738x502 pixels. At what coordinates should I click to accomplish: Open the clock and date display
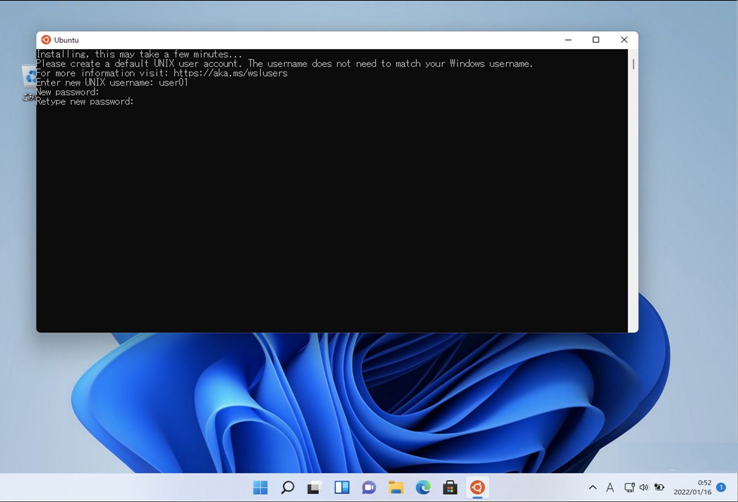(692, 487)
